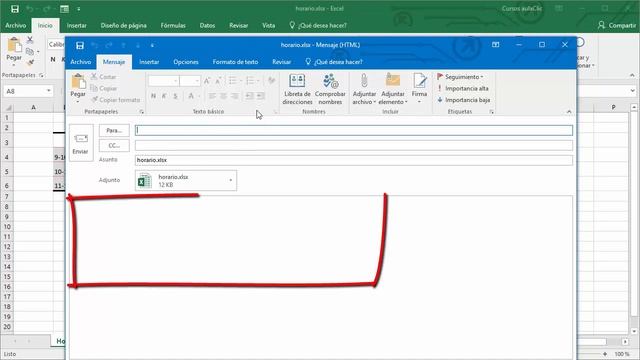Click Compartir in Excel window

click(x=617, y=25)
